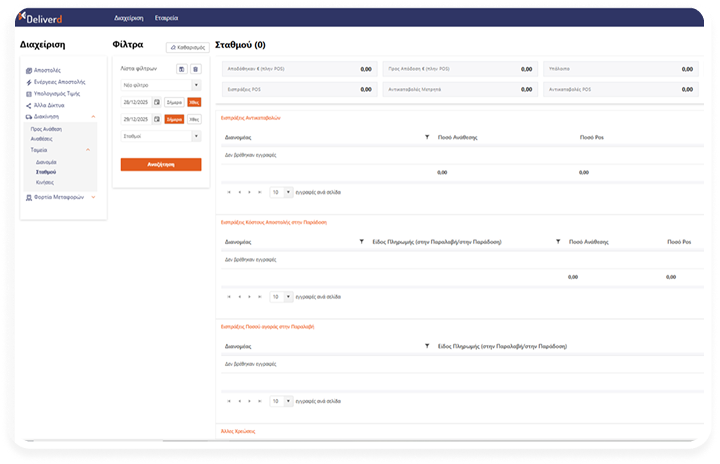Open the Νέο φίλτρο dropdown
The height and width of the screenshot is (464, 720).
point(160,85)
